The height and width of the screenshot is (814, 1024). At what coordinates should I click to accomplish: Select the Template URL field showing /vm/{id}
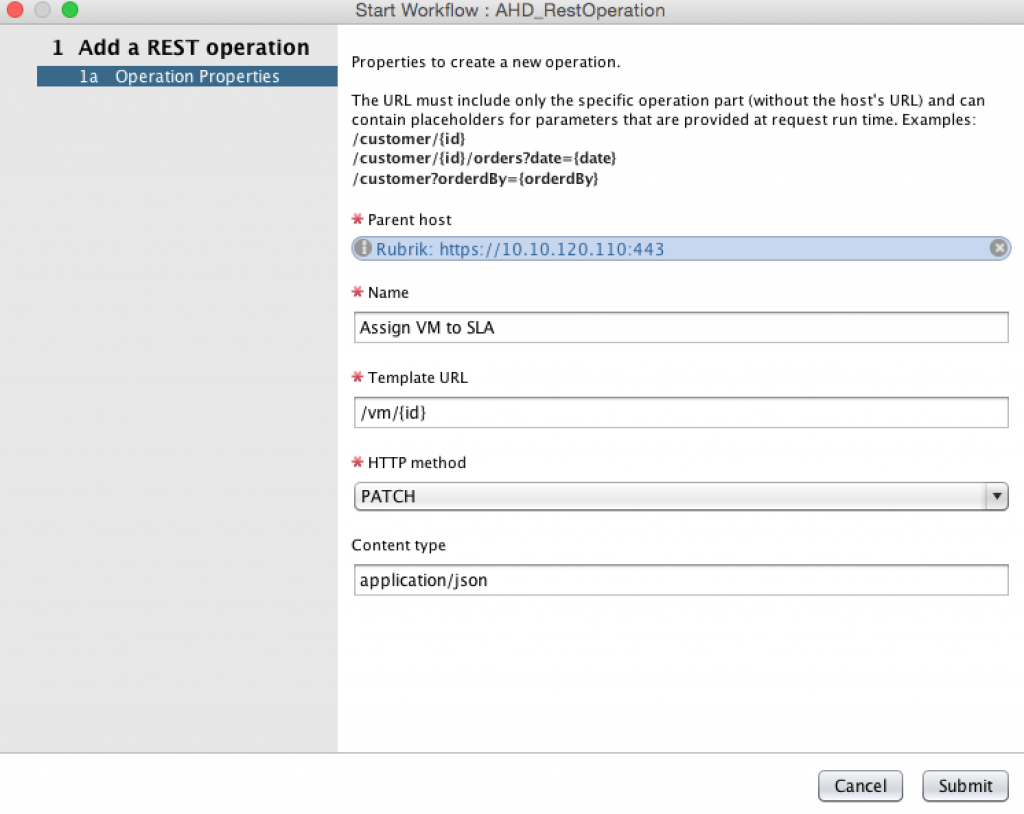(680, 412)
